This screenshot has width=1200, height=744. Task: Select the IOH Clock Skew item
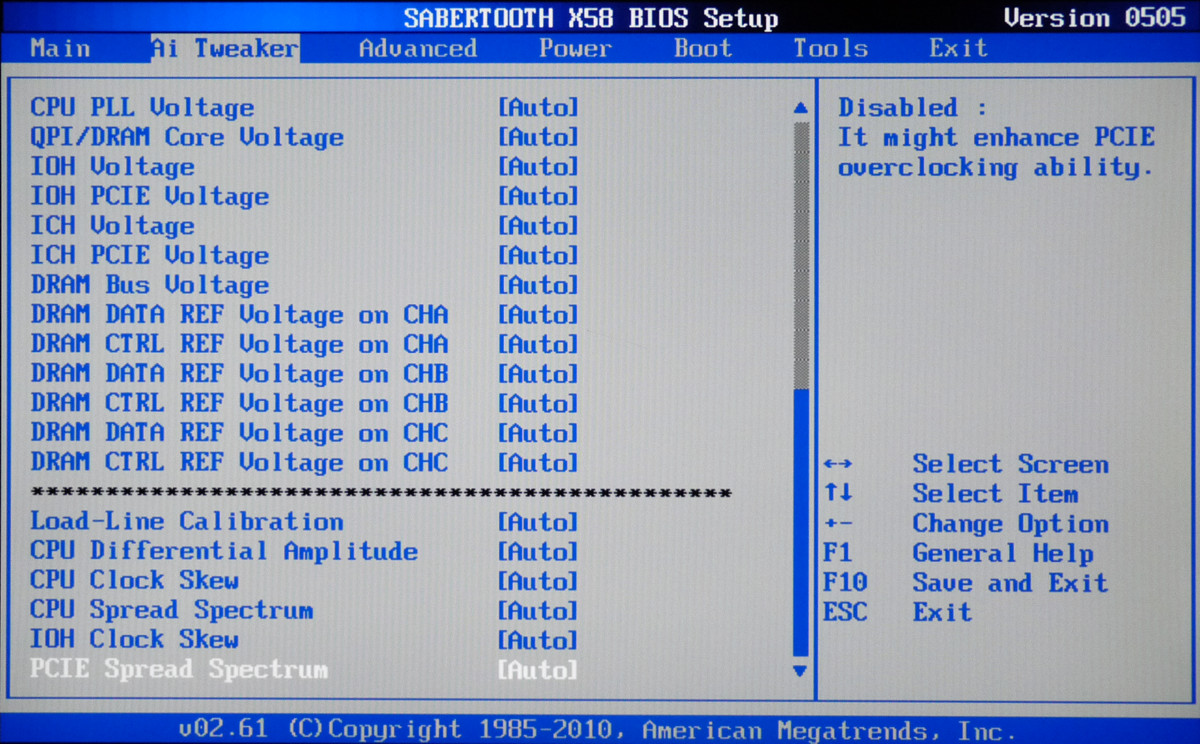[134, 640]
